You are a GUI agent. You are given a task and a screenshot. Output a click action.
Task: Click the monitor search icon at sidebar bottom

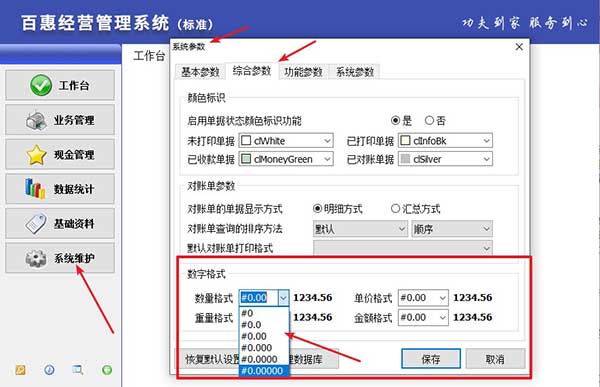(78, 370)
